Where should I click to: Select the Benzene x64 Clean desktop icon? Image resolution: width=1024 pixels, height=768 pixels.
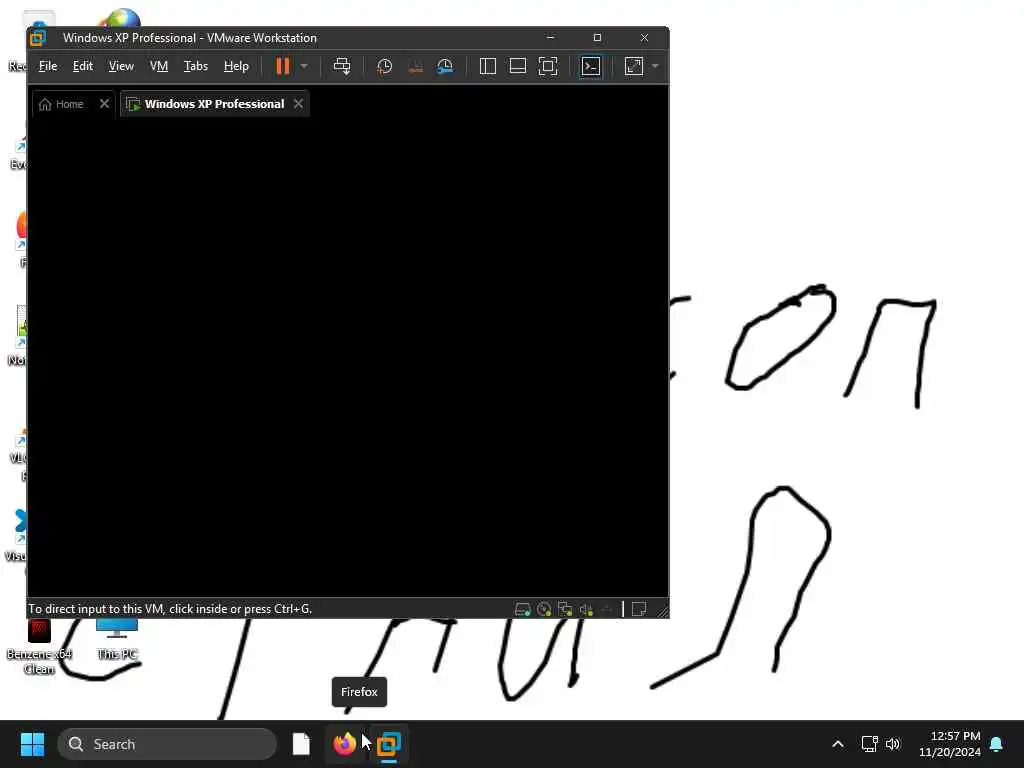[39, 647]
